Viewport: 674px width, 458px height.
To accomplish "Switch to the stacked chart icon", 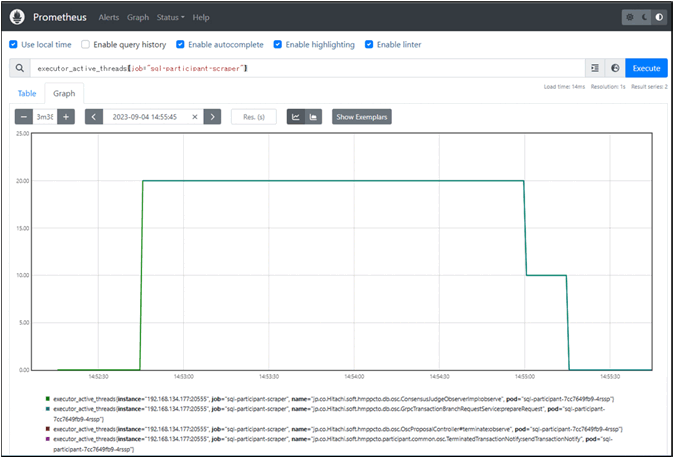I will point(313,117).
